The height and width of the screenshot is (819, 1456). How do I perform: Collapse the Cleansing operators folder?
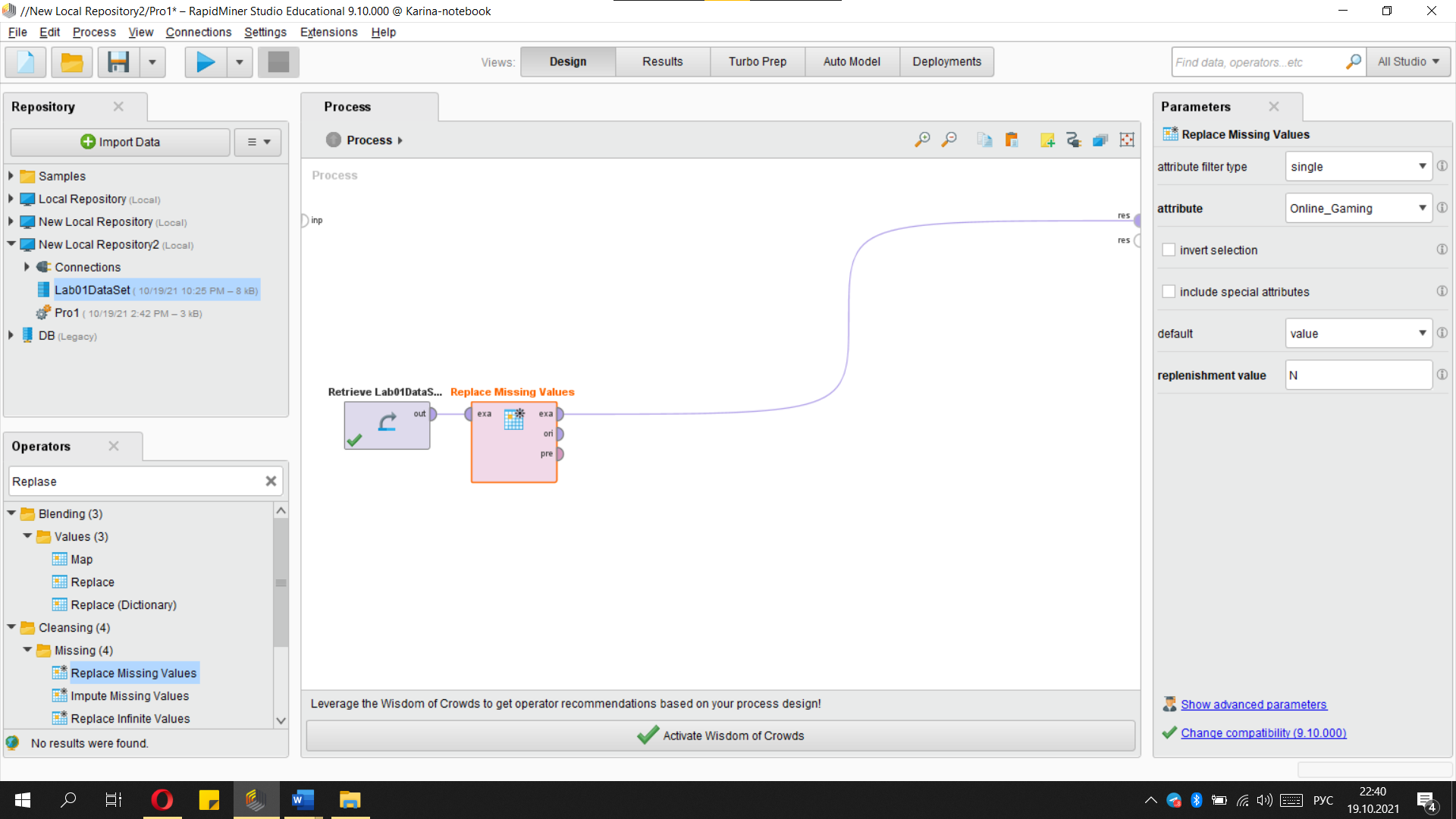11,627
